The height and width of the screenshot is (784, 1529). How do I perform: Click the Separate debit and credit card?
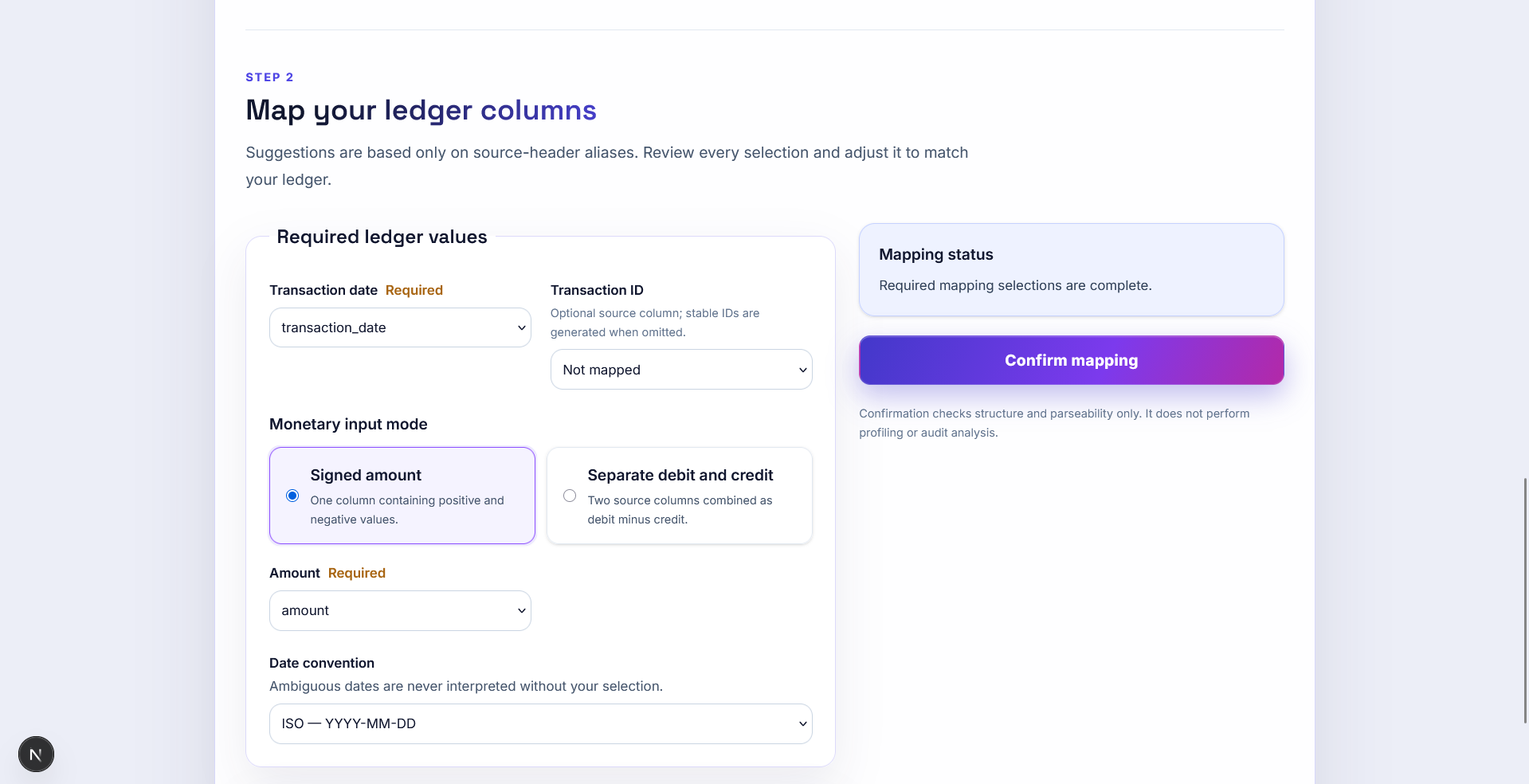coord(680,496)
